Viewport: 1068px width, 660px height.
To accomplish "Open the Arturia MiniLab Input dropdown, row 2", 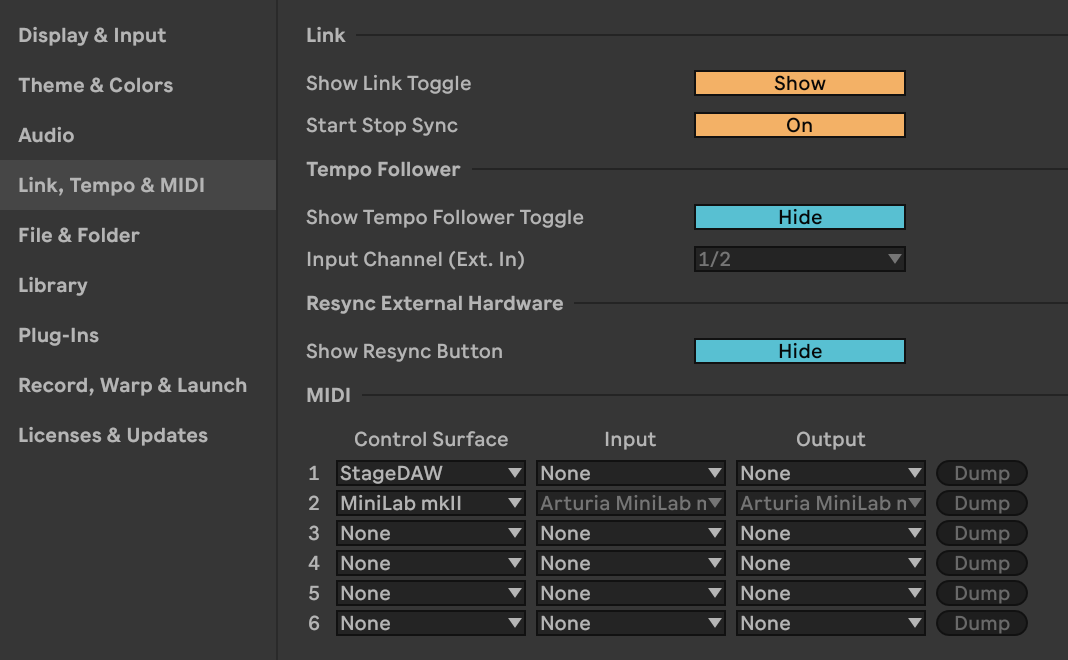I will [631, 503].
